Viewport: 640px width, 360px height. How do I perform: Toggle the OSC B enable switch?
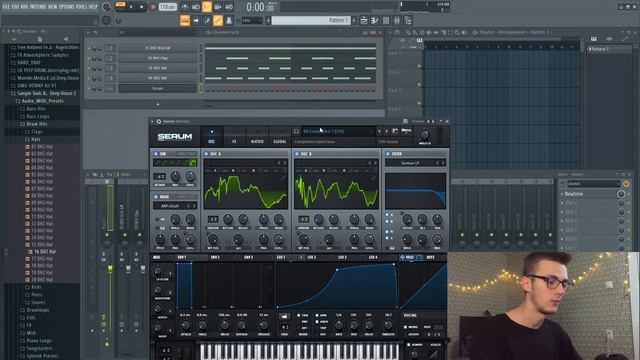(296, 154)
